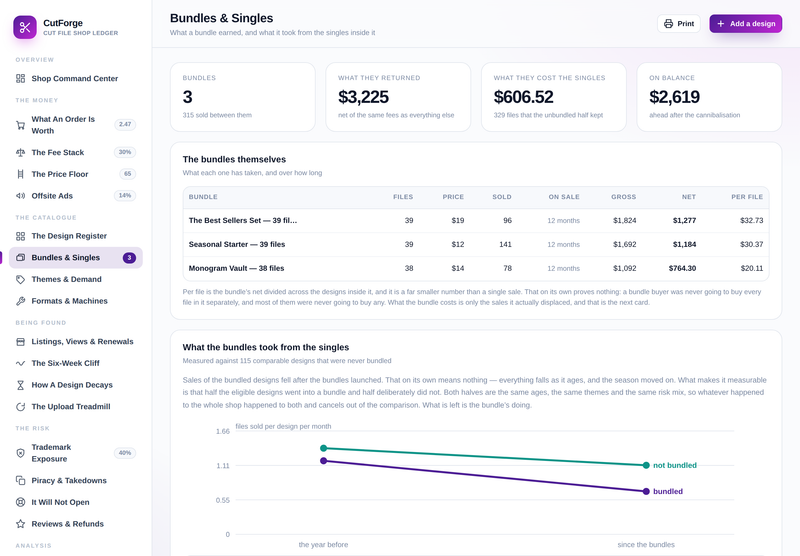Open How A Design Decays link
Screen dimensions: 800x556
(x=76, y=385)
